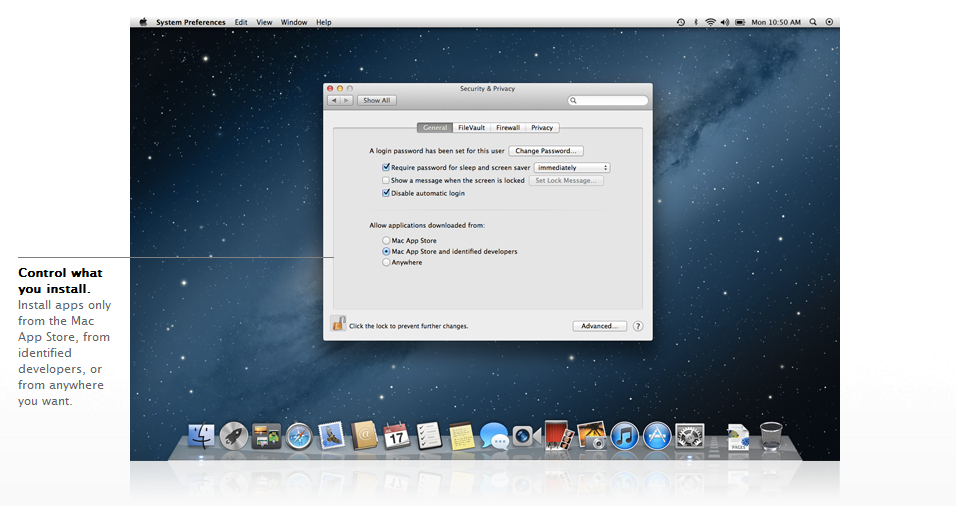Open the help question mark button
Screen dimensions: 956x506
[x=638, y=326]
